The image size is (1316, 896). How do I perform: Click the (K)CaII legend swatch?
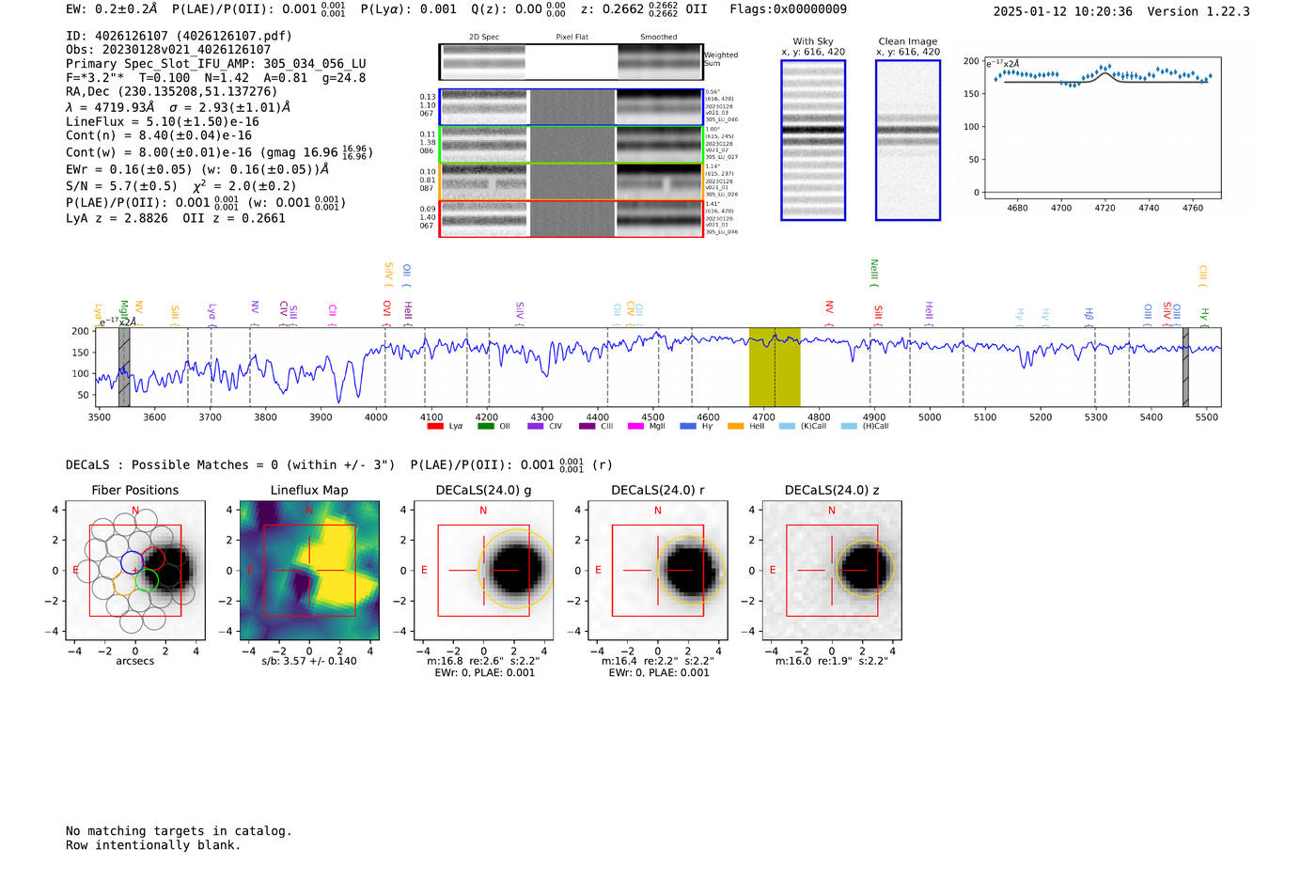[x=787, y=426]
